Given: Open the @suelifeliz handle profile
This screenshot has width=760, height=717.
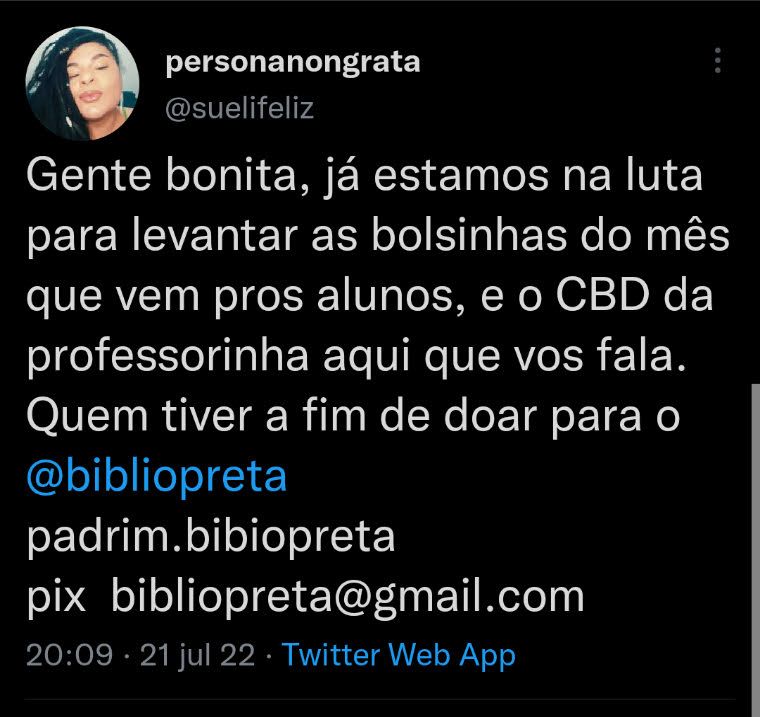Looking at the screenshot, I should [239, 108].
